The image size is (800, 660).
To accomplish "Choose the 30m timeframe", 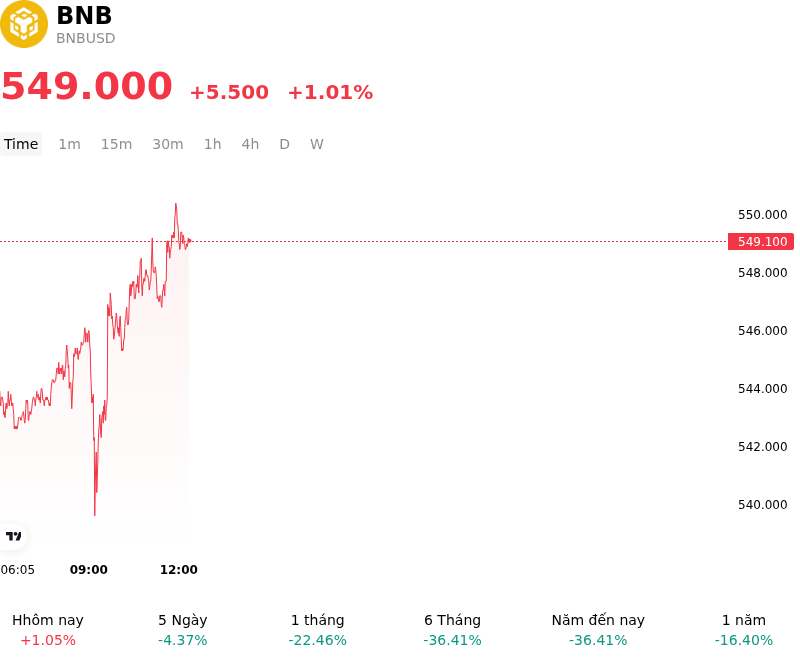I will point(168,144).
